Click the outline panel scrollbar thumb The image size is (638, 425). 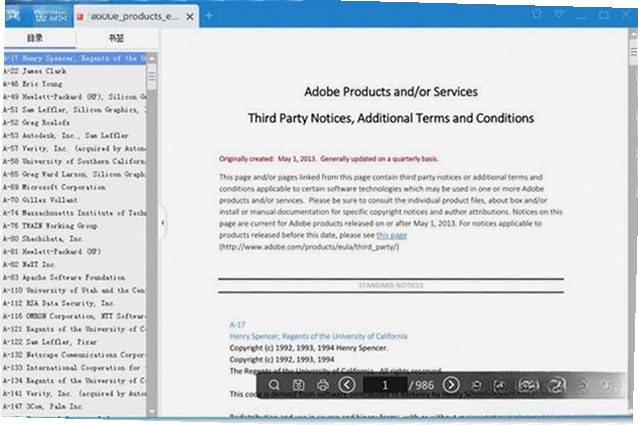[152, 77]
